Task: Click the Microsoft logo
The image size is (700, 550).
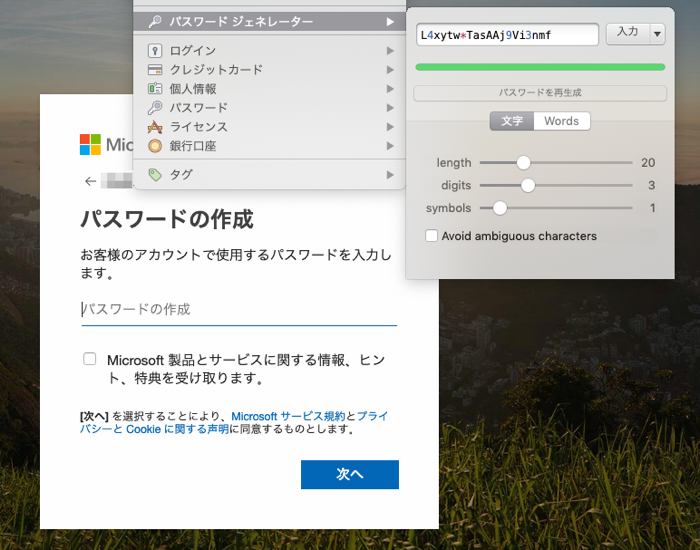Action: (90, 145)
